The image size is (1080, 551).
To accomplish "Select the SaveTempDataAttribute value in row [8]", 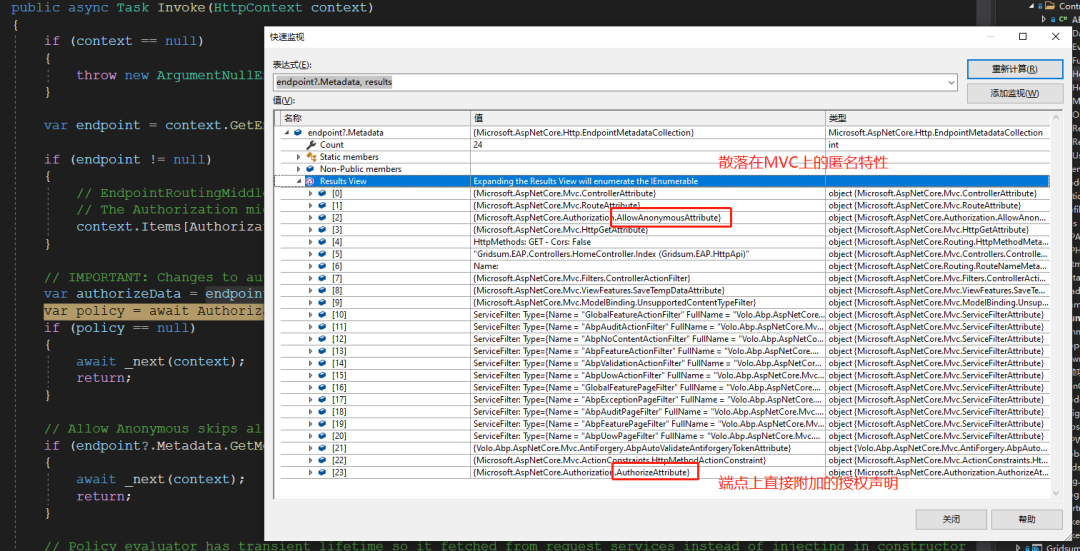I will point(648,291).
